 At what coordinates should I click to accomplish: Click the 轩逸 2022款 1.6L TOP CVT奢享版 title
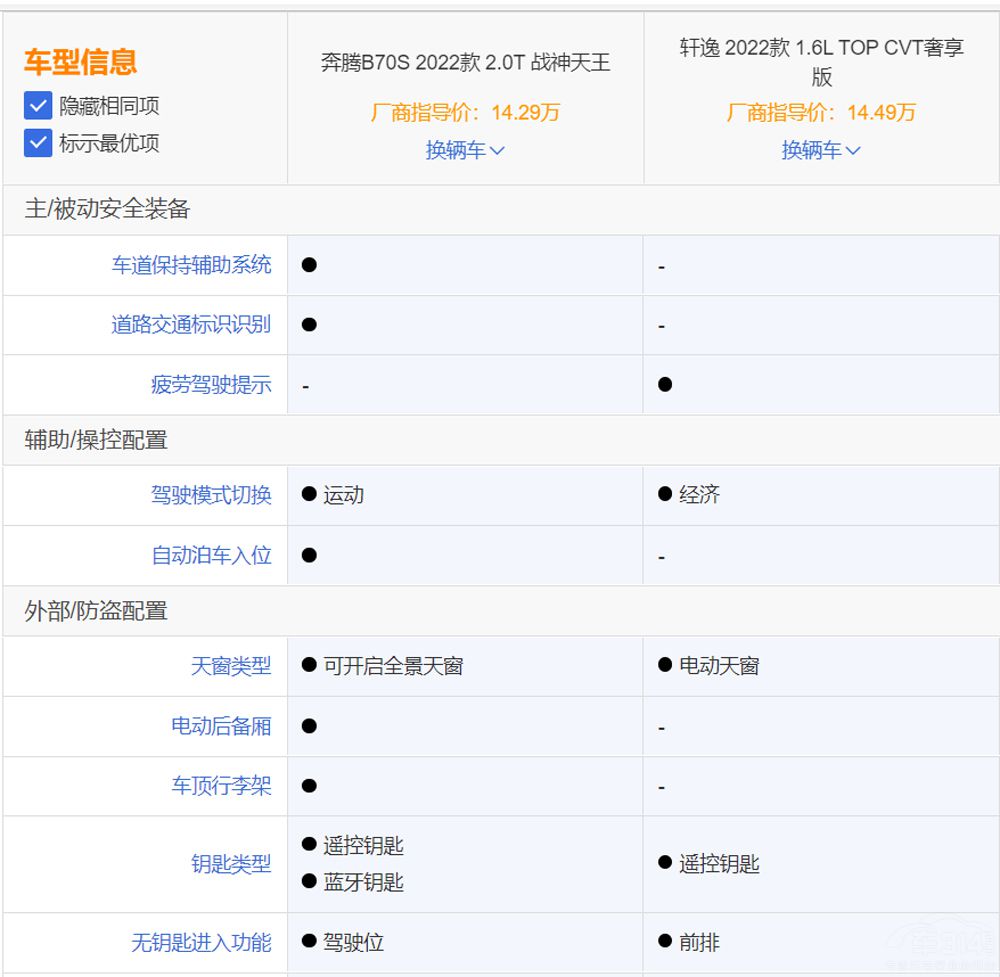point(821,62)
